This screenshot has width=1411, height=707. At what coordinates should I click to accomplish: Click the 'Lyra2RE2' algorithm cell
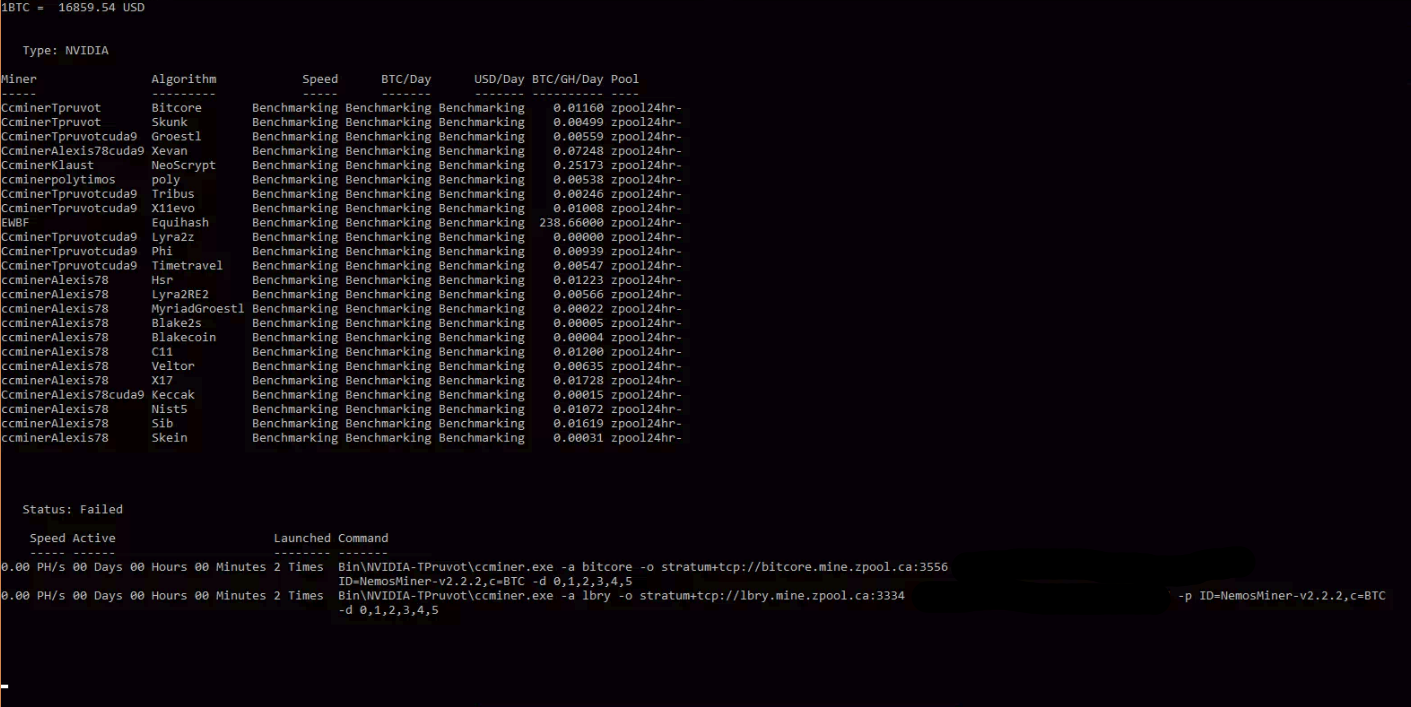coord(180,294)
